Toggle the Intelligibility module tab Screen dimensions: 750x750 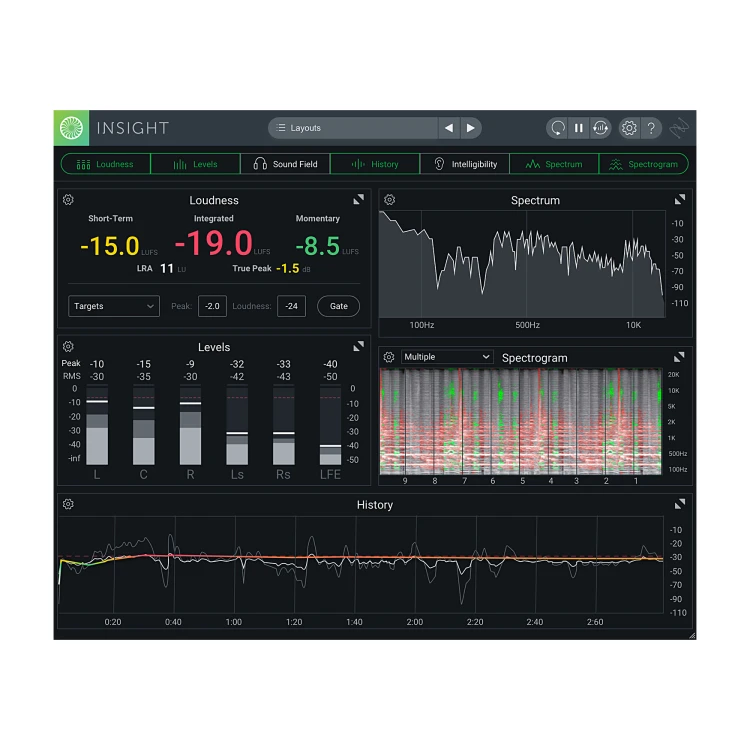coord(464,164)
